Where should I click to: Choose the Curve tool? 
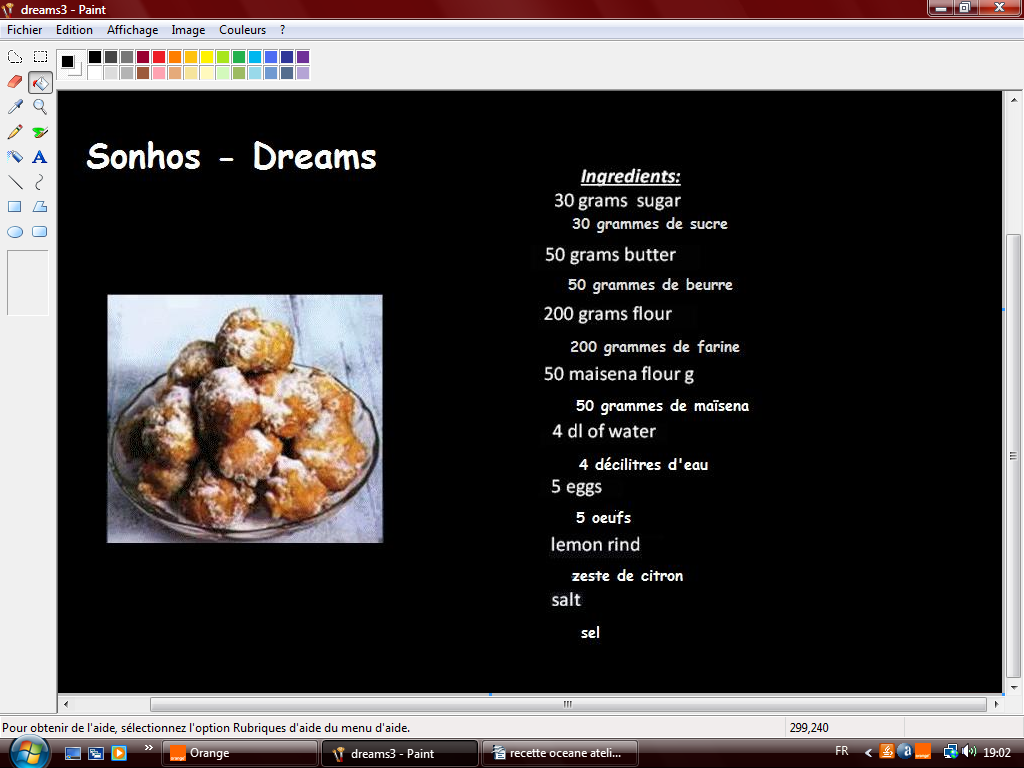click(40, 182)
